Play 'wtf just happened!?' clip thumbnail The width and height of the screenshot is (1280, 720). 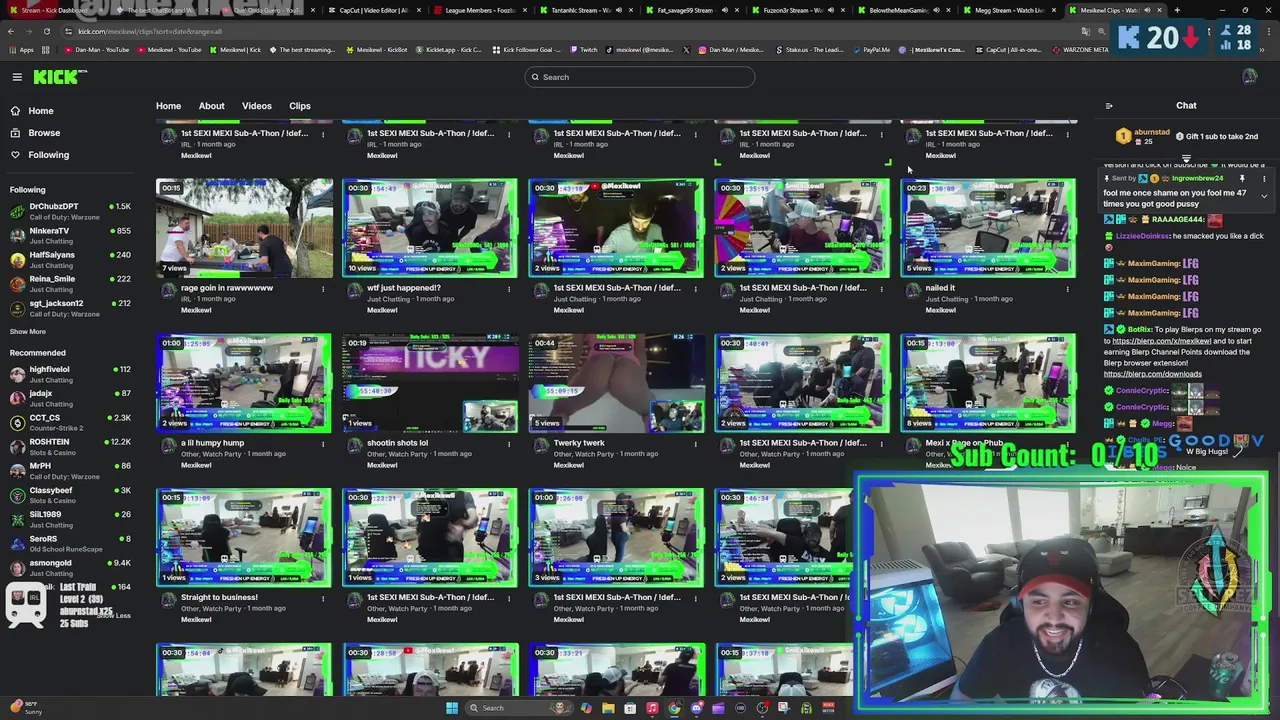click(x=430, y=228)
